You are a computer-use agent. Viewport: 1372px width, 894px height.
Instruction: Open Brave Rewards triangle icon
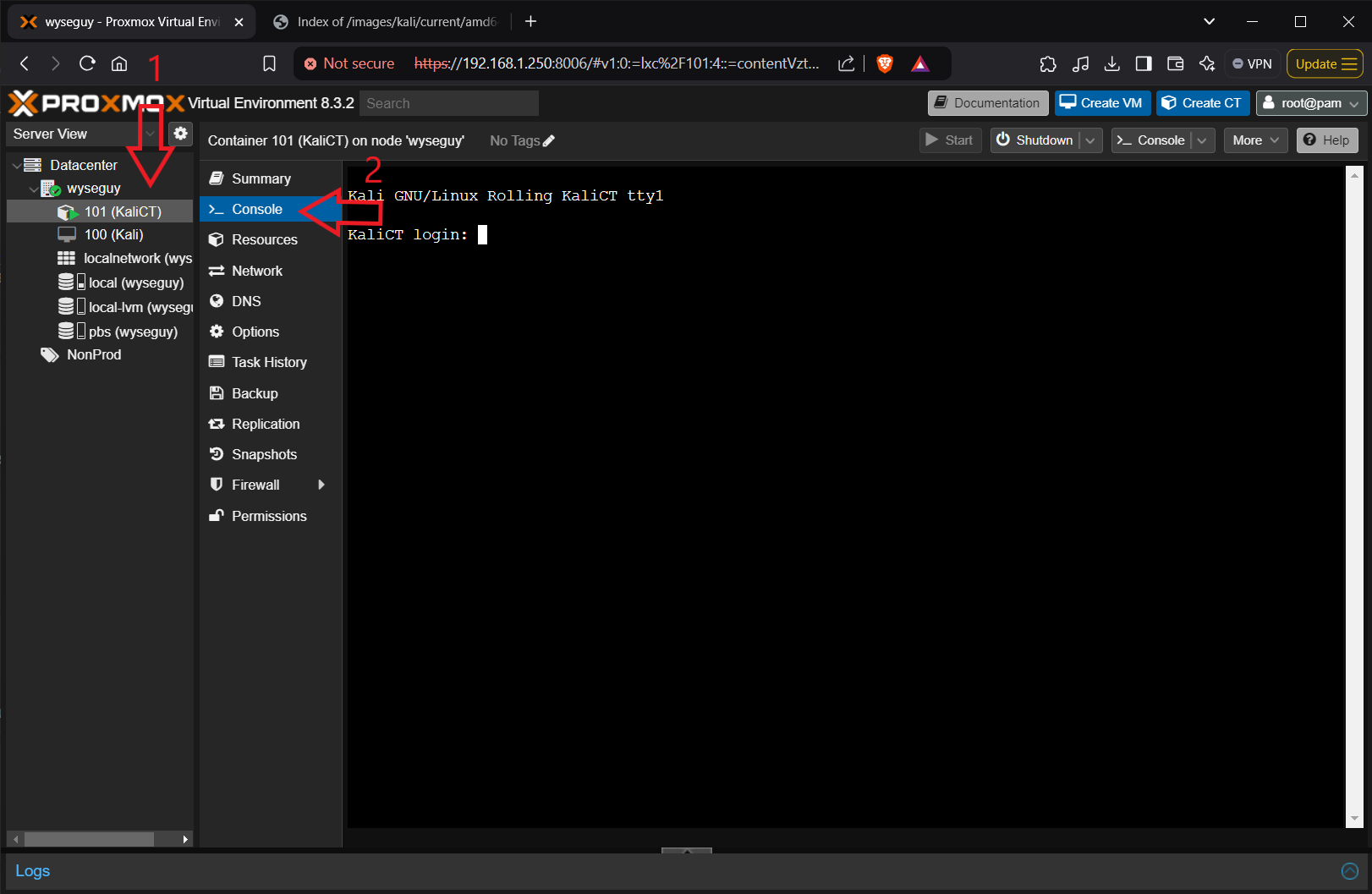coord(920,63)
